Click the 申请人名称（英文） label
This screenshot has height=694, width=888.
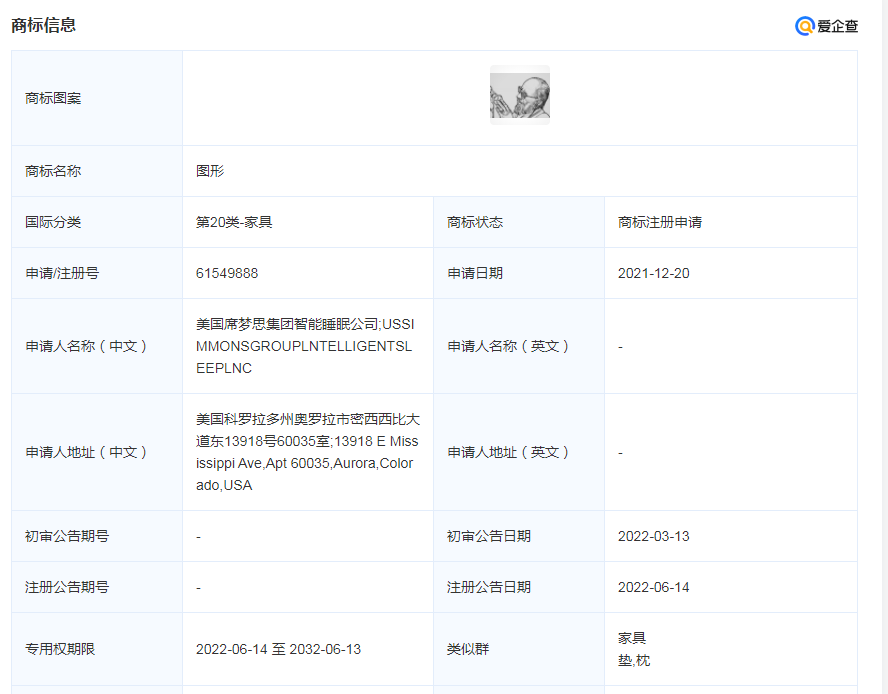point(508,346)
